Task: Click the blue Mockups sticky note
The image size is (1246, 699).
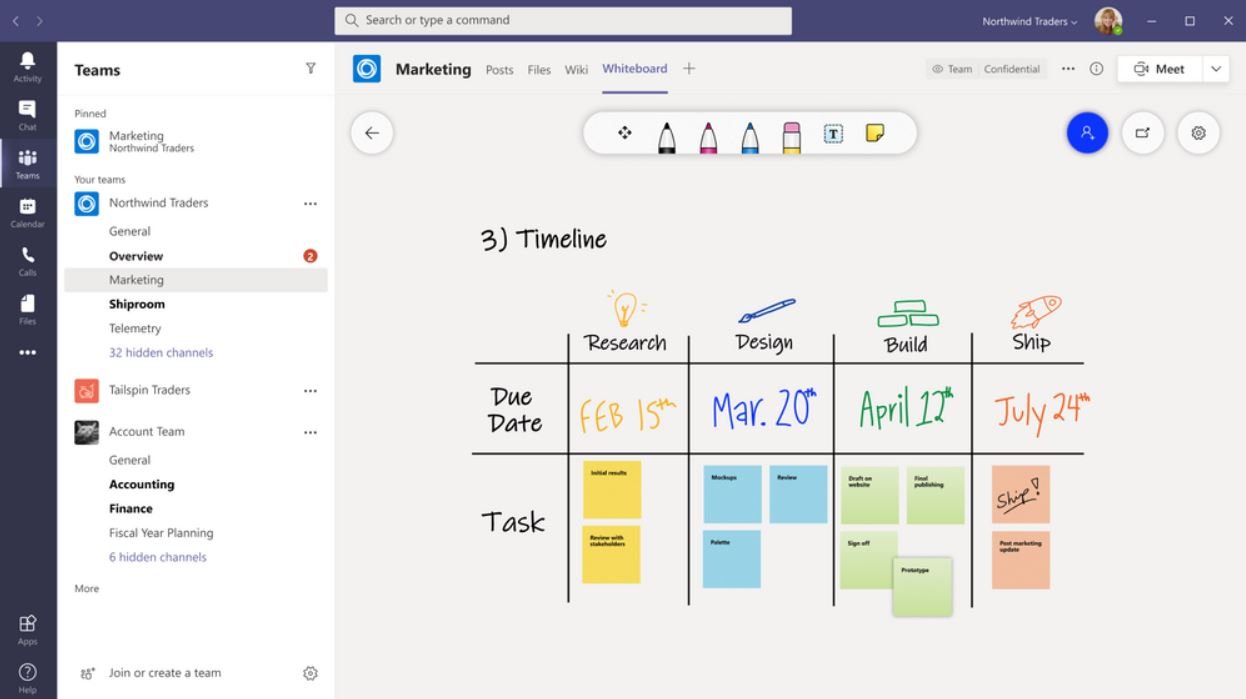Action: point(732,494)
